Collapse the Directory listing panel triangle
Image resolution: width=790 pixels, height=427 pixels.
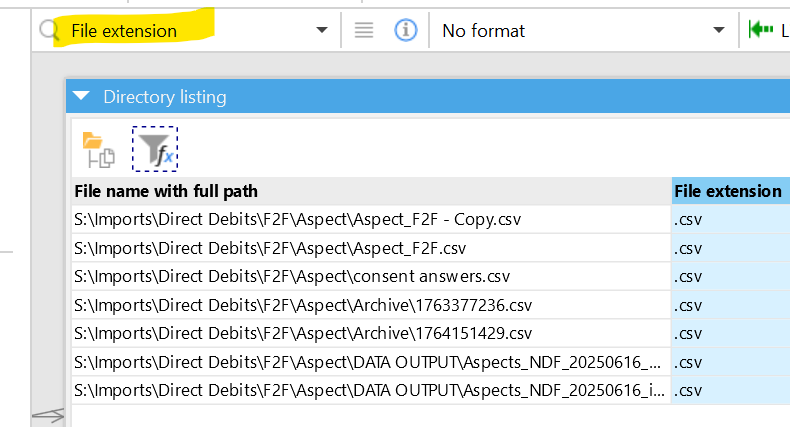pyautogui.click(x=84, y=97)
